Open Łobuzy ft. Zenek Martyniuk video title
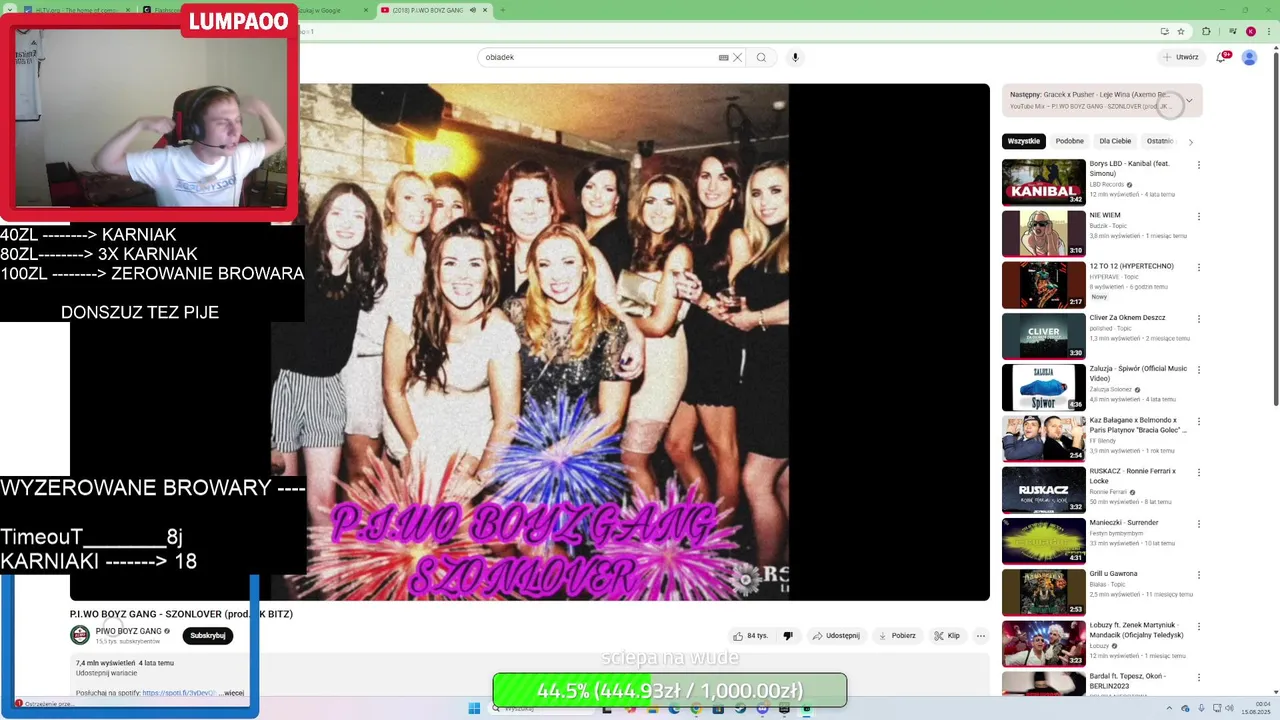Screen dimensions: 1280x720 (x=1137, y=630)
